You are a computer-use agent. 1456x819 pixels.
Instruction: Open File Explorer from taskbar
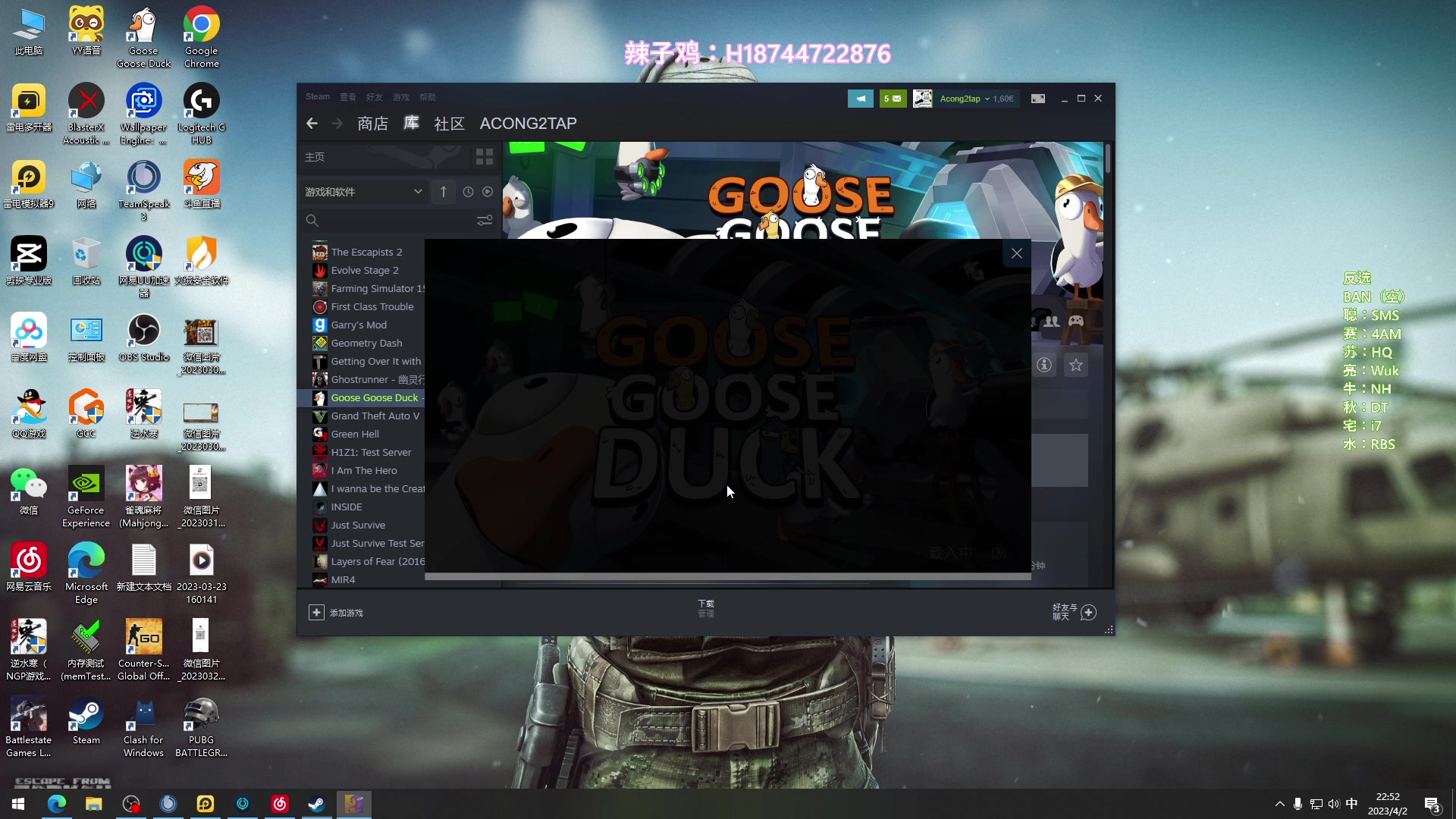coord(93,804)
